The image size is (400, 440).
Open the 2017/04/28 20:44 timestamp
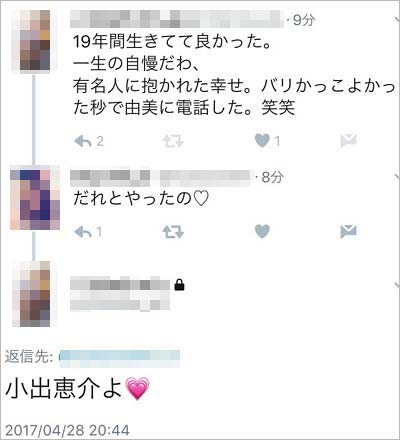point(67,430)
